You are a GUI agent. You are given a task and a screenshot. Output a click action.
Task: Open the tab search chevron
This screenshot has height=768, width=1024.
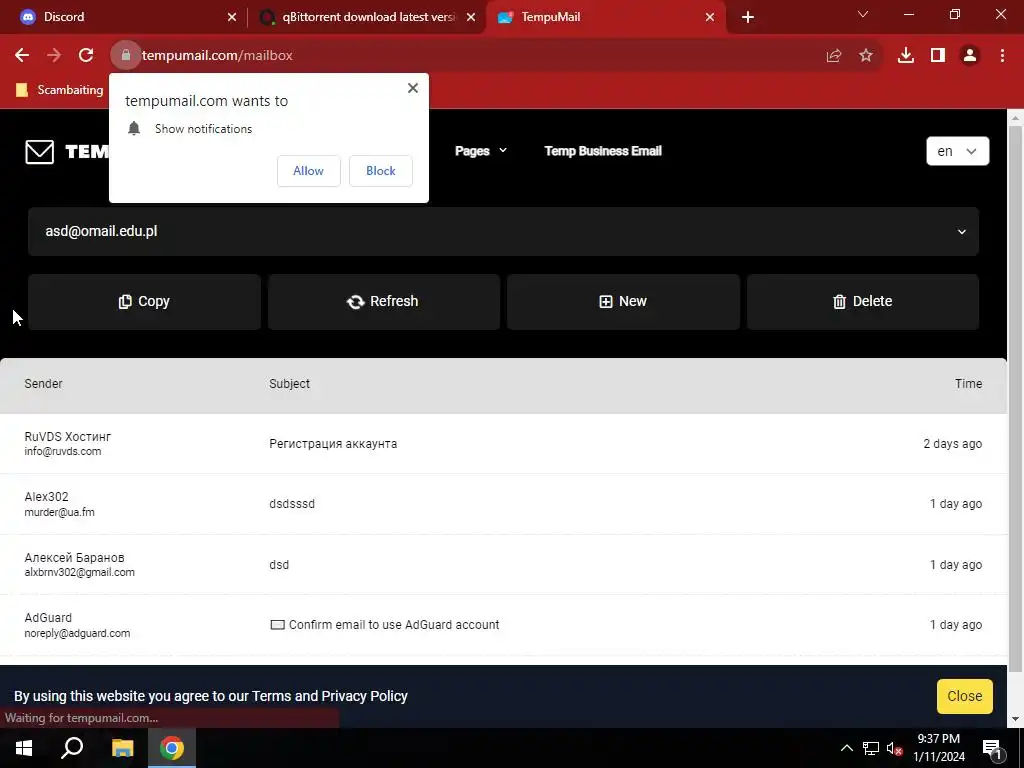click(x=863, y=14)
